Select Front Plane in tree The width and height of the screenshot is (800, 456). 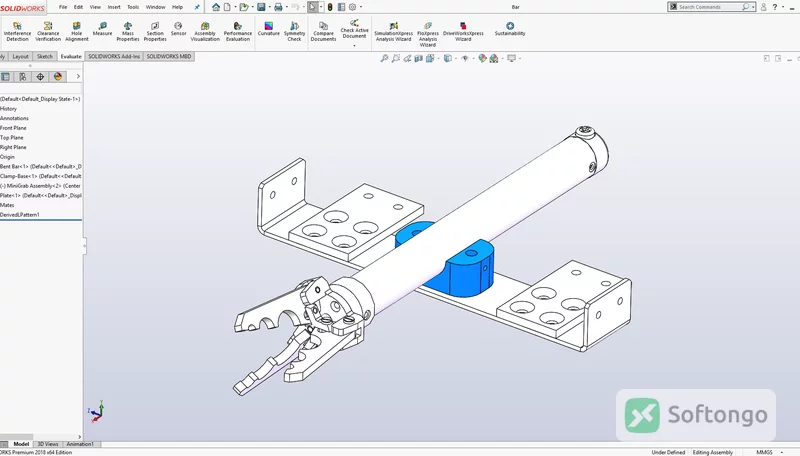click(13, 128)
